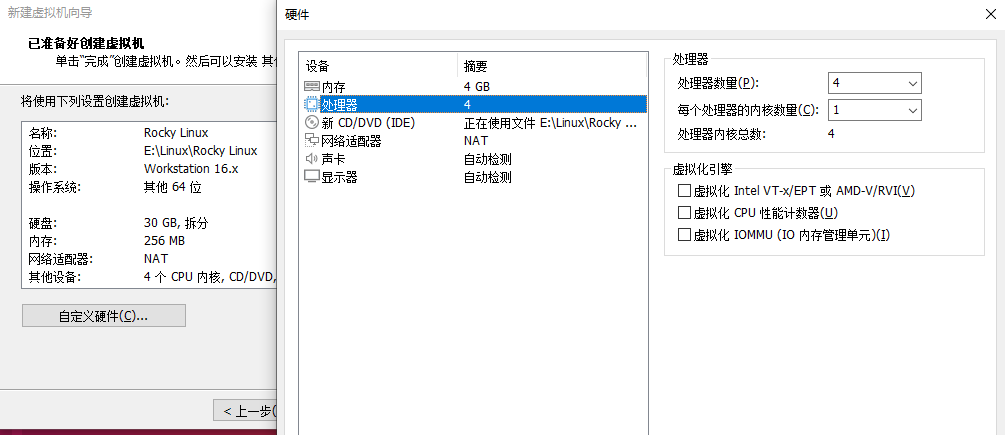Close the 硬件 dialog
The width and height of the screenshot is (1005, 435).
[990, 14]
